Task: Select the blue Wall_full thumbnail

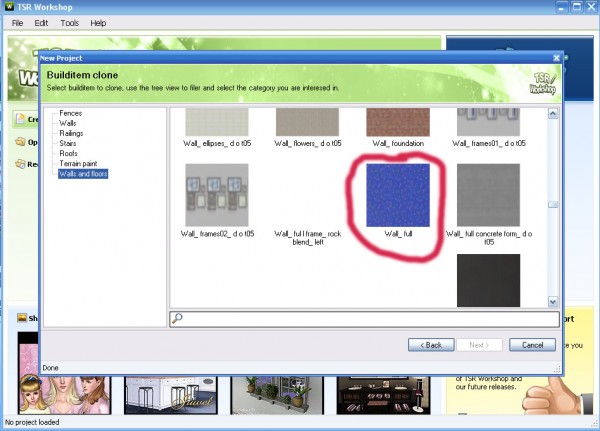Action: [x=399, y=195]
